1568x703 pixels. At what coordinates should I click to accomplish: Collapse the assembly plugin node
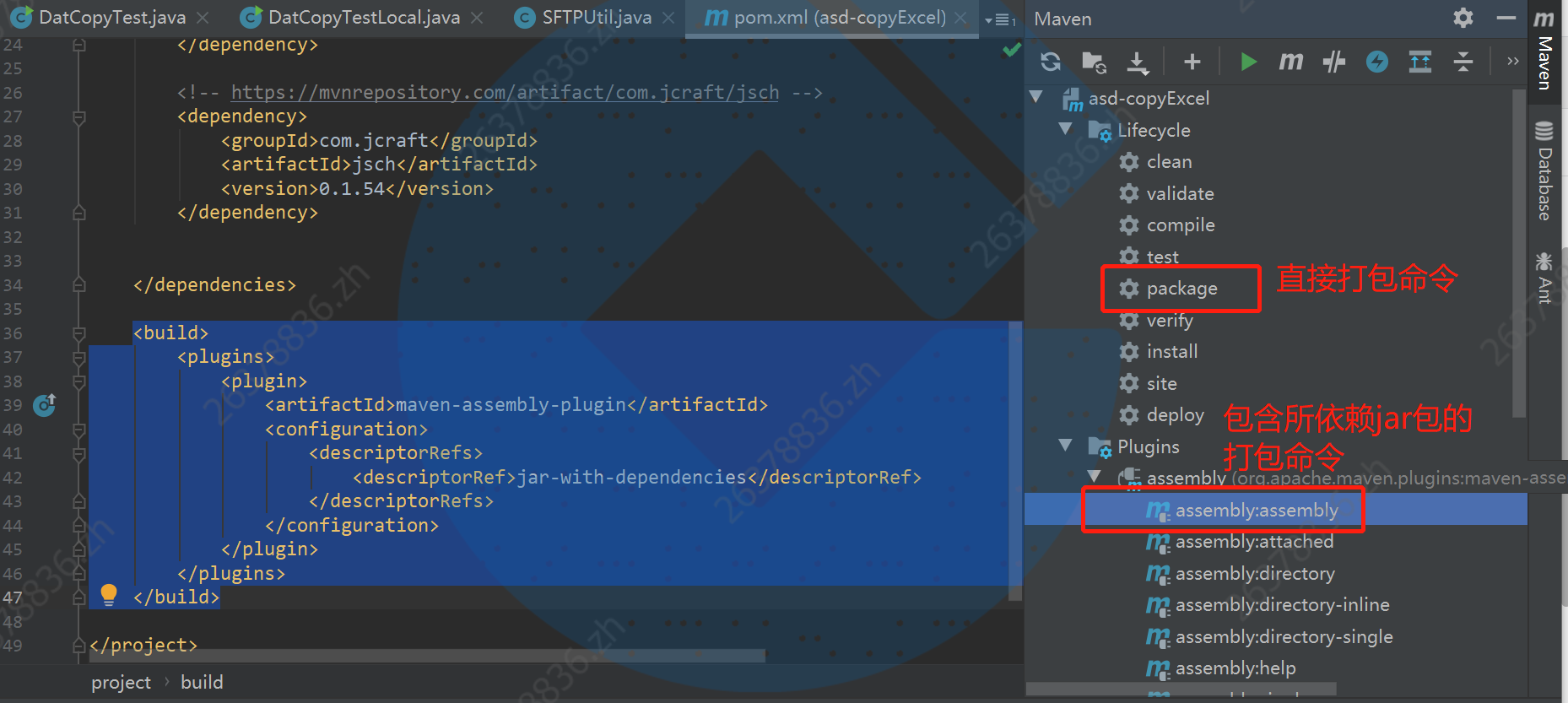tap(1095, 477)
